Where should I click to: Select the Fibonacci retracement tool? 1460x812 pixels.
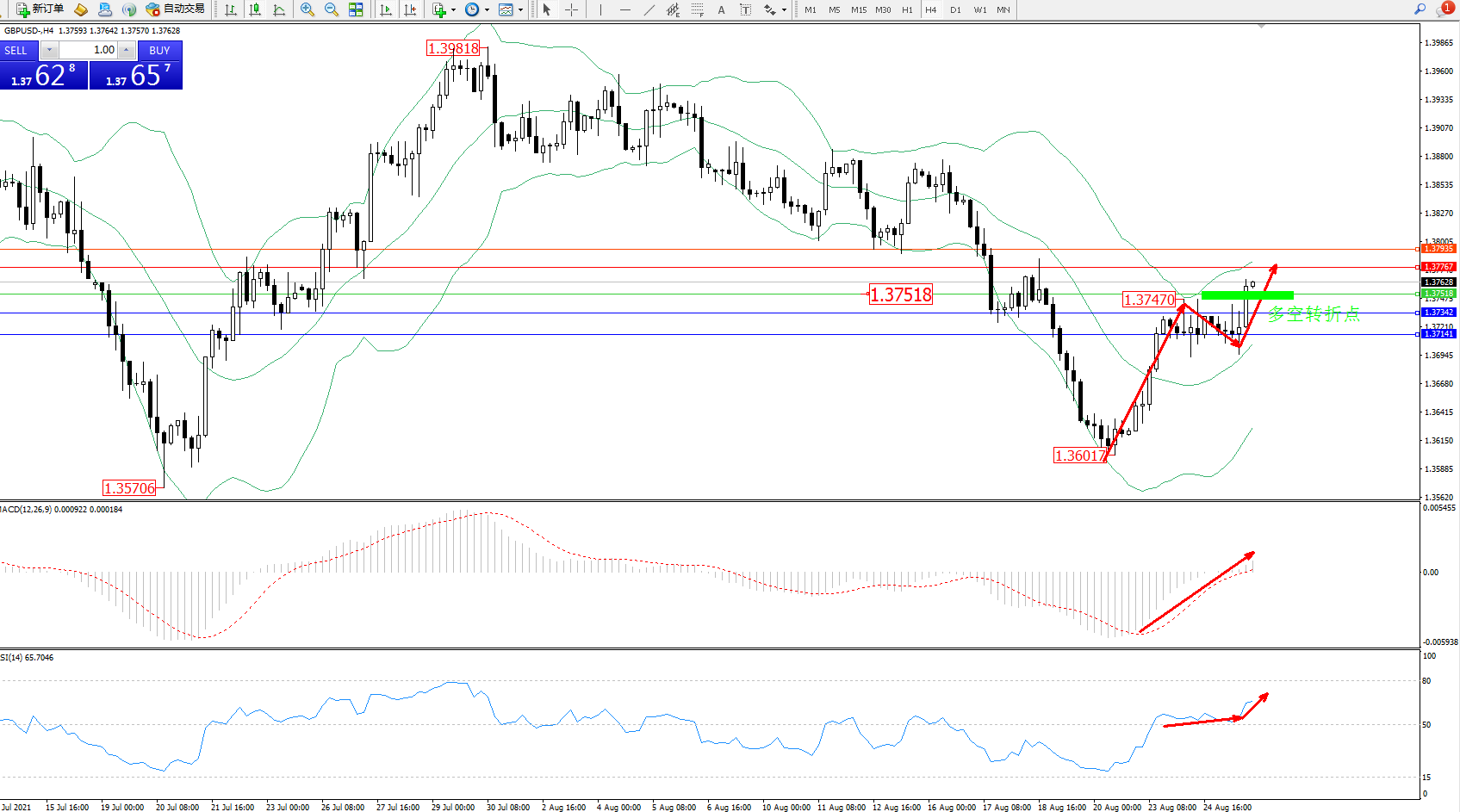(x=698, y=9)
